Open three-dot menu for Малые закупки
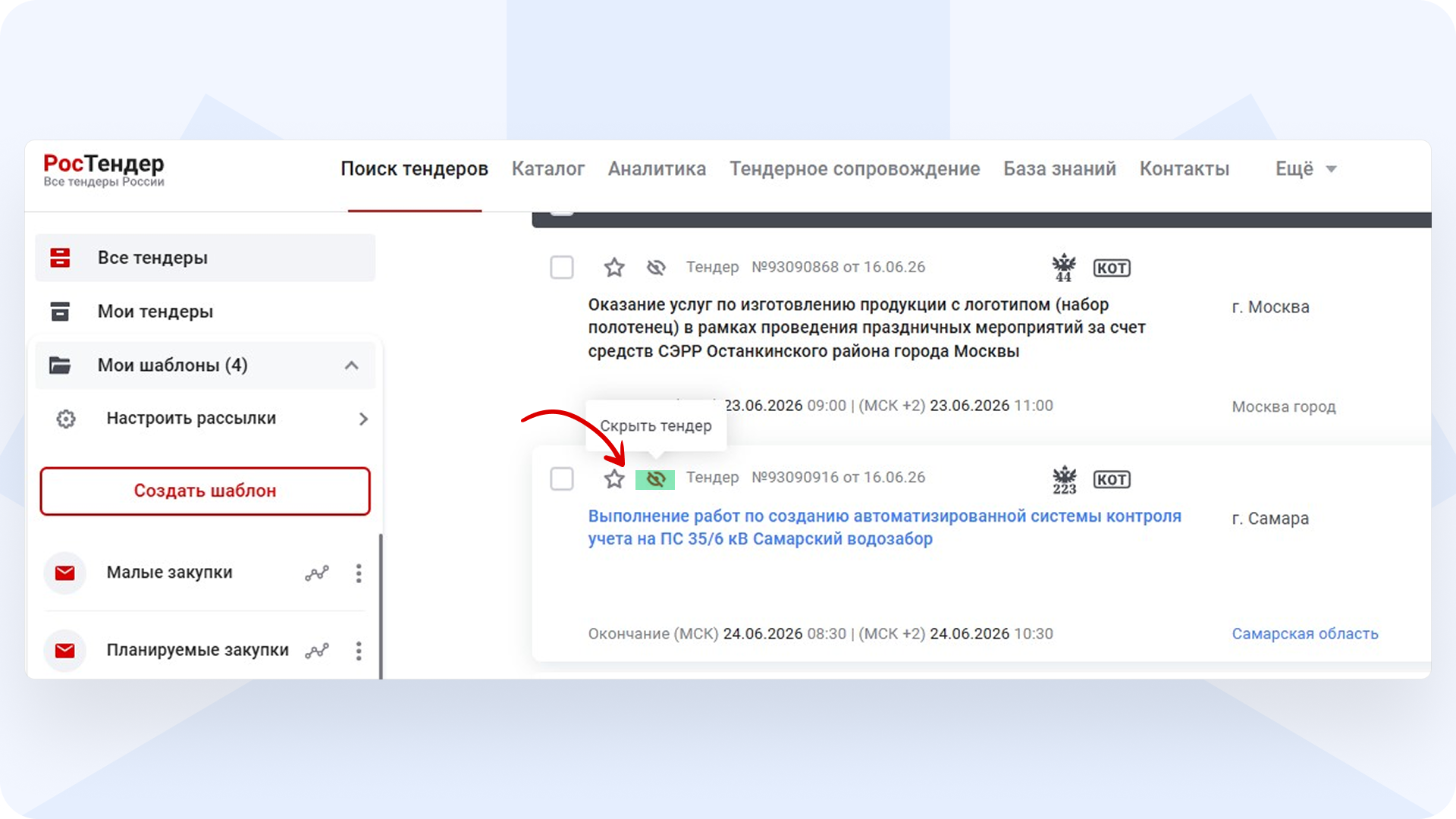 (x=359, y=573)
